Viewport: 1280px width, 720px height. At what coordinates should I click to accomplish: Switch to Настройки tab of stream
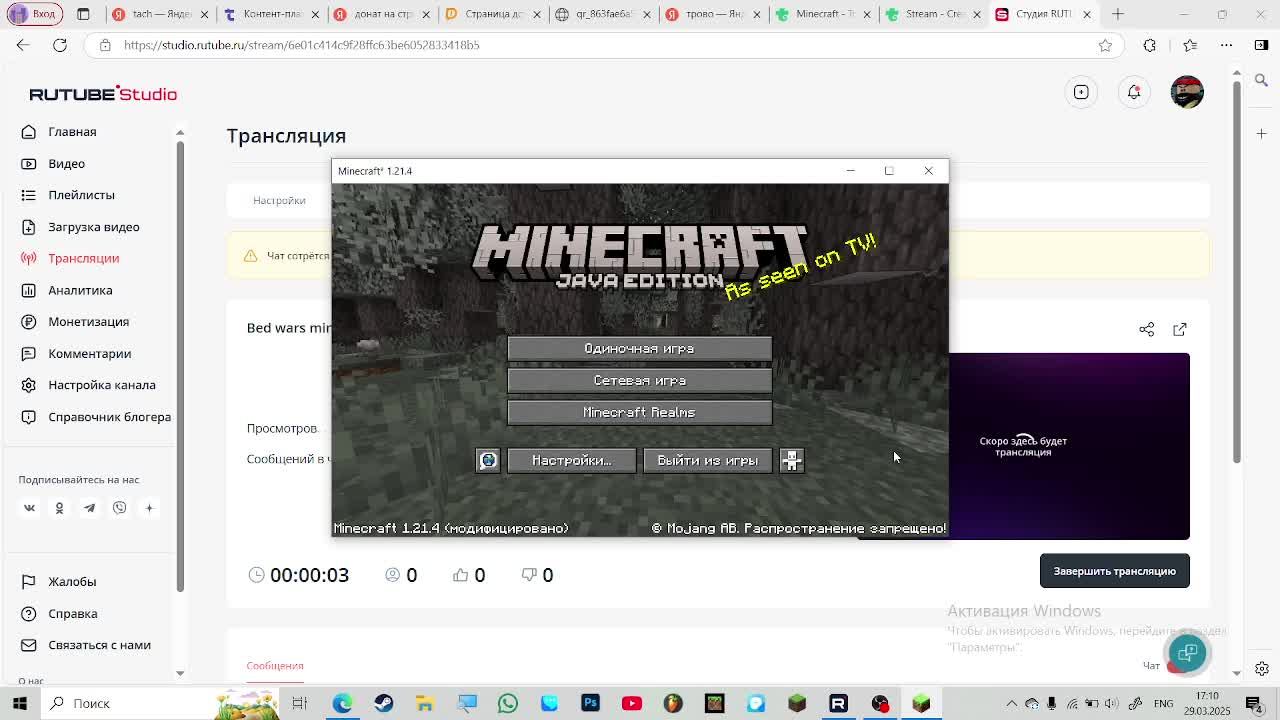pyautogui.click(x=279, y=201)
